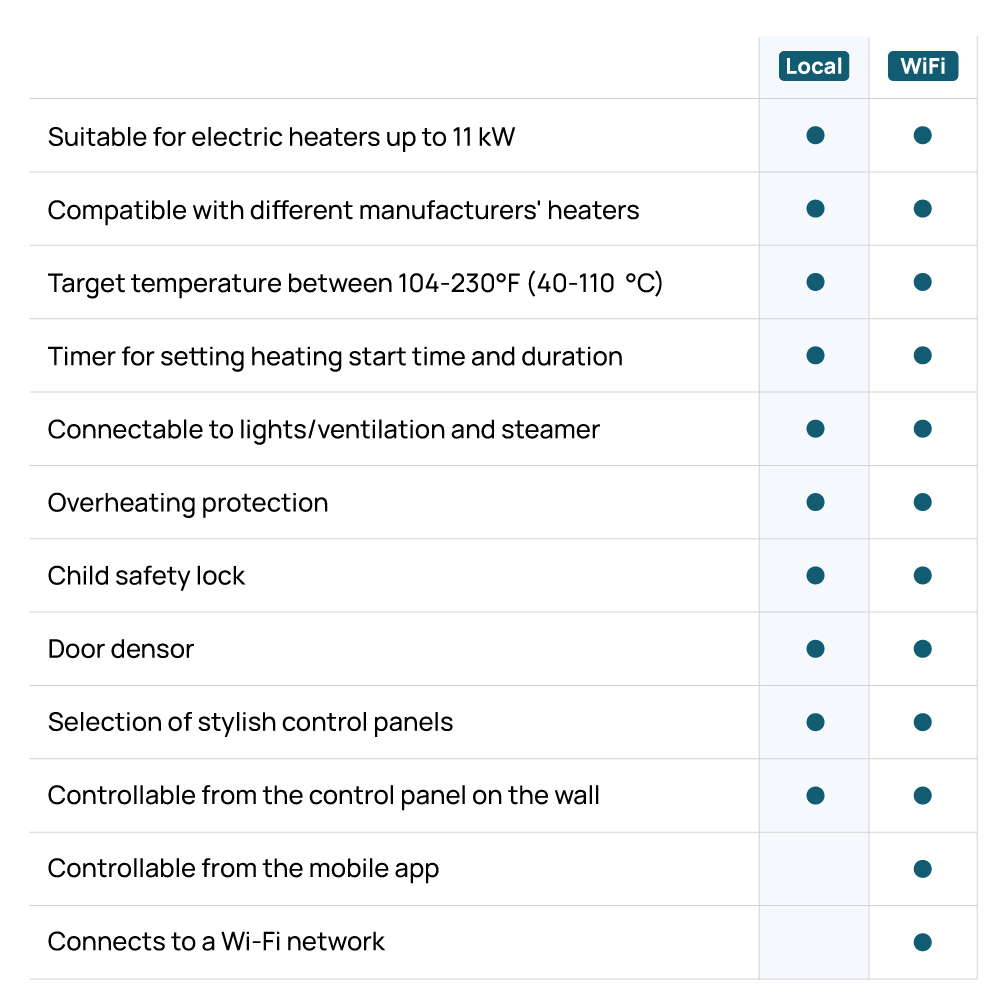Select 'Compatible with different manufacturers' heaters' text

pos(343,210)
